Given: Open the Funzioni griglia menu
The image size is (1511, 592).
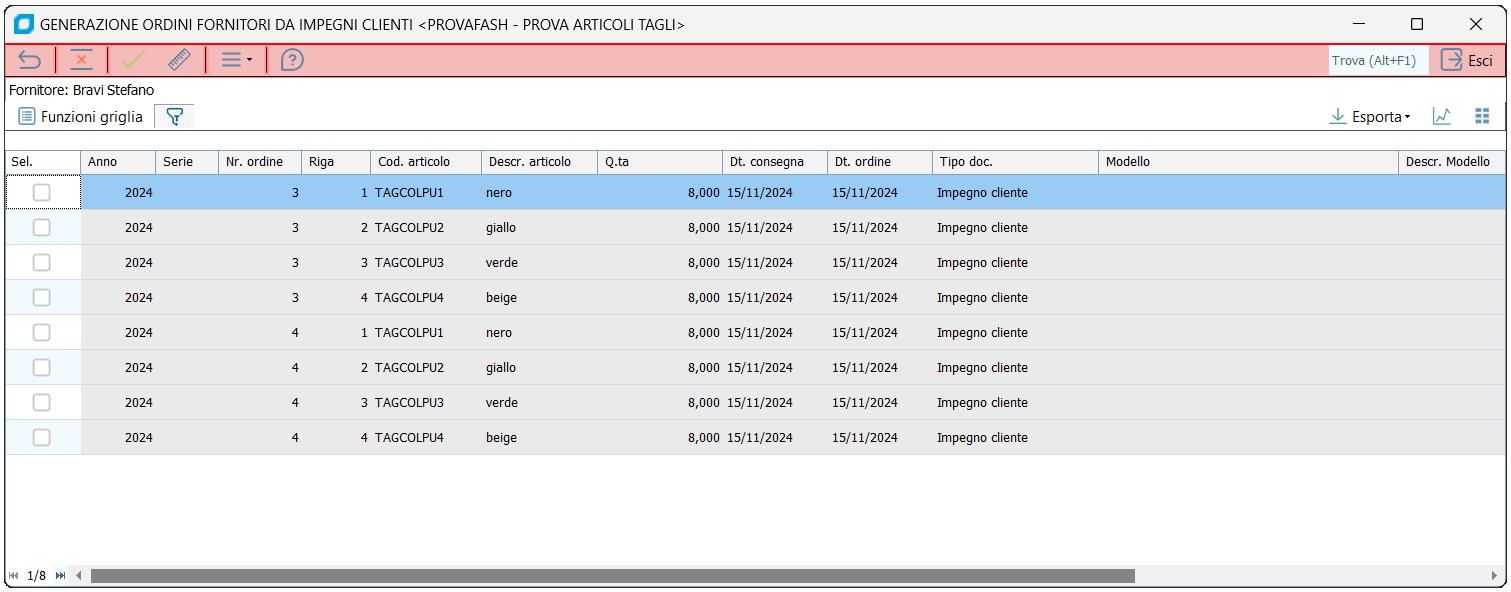Looking at the screenshot, I should (81, 117).
